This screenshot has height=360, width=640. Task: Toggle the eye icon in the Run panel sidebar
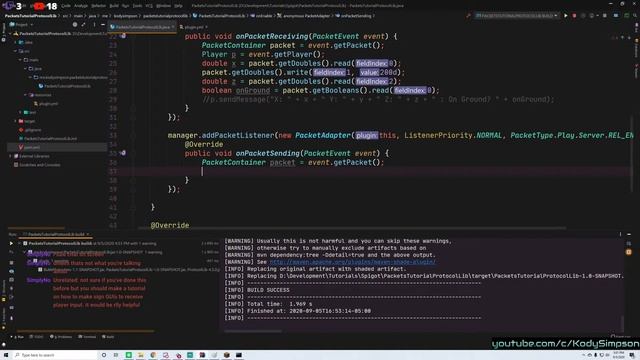tap(11, 271)
